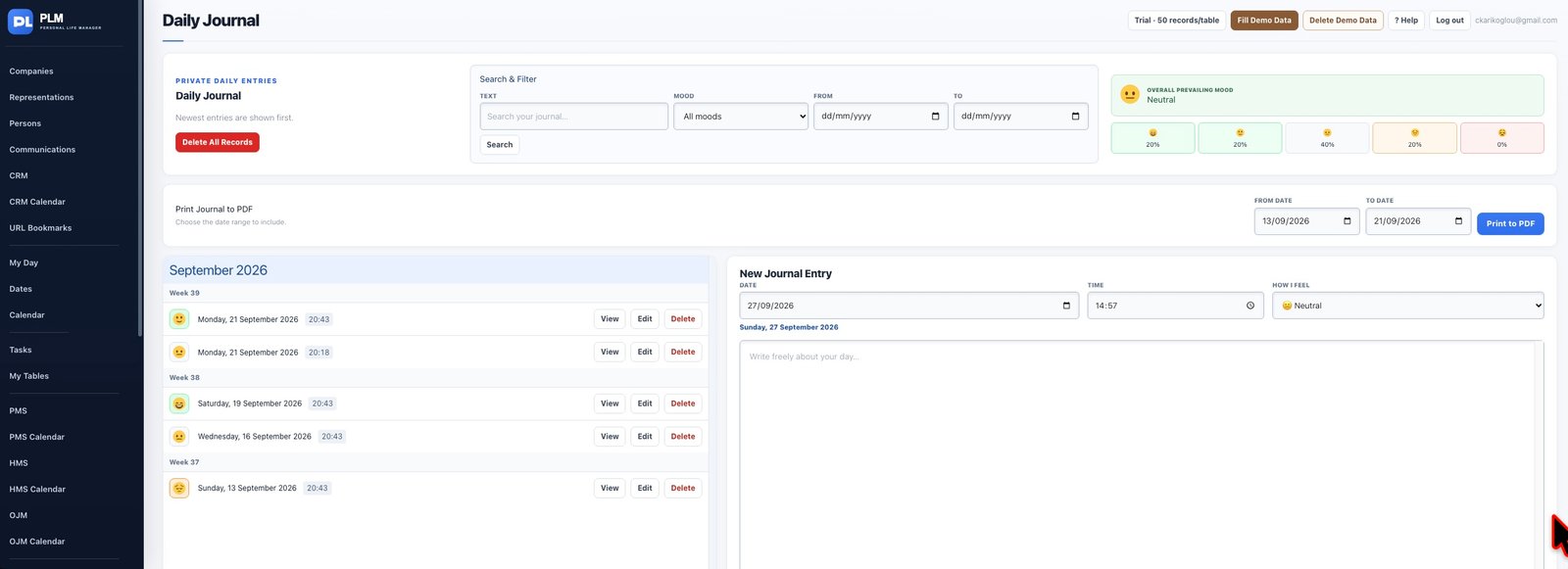
Task: Click the Time field showing 14:57
Action: (1175, 306)
